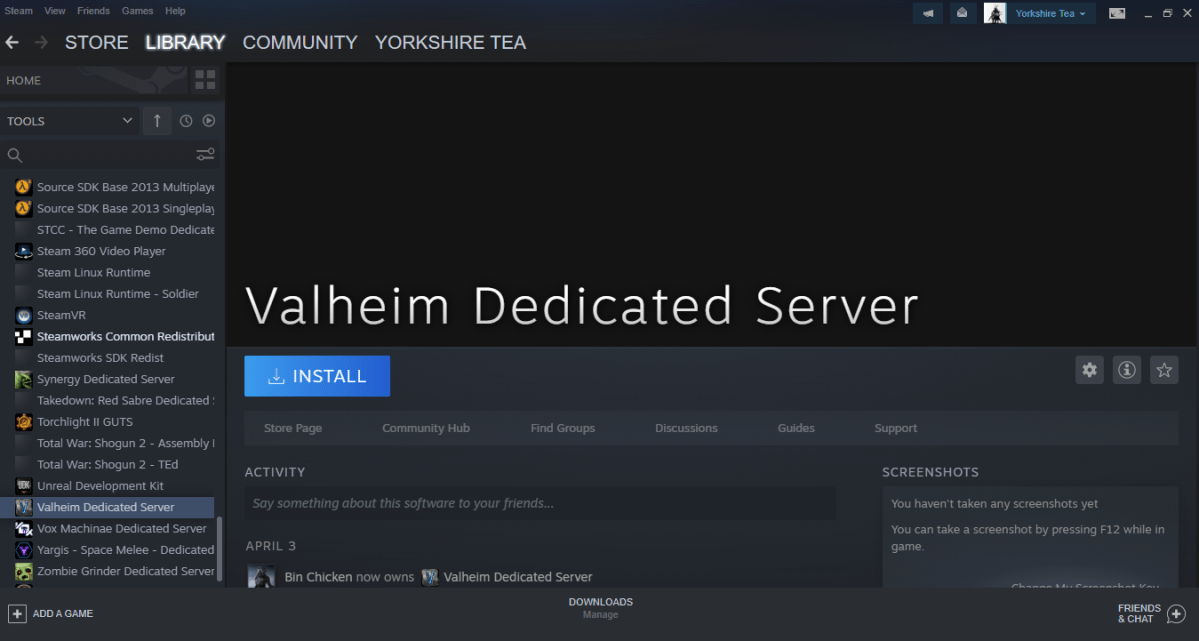The image size is (1199, 641).
Task: Click the library search input field
Action: click(x=109, y=155)
